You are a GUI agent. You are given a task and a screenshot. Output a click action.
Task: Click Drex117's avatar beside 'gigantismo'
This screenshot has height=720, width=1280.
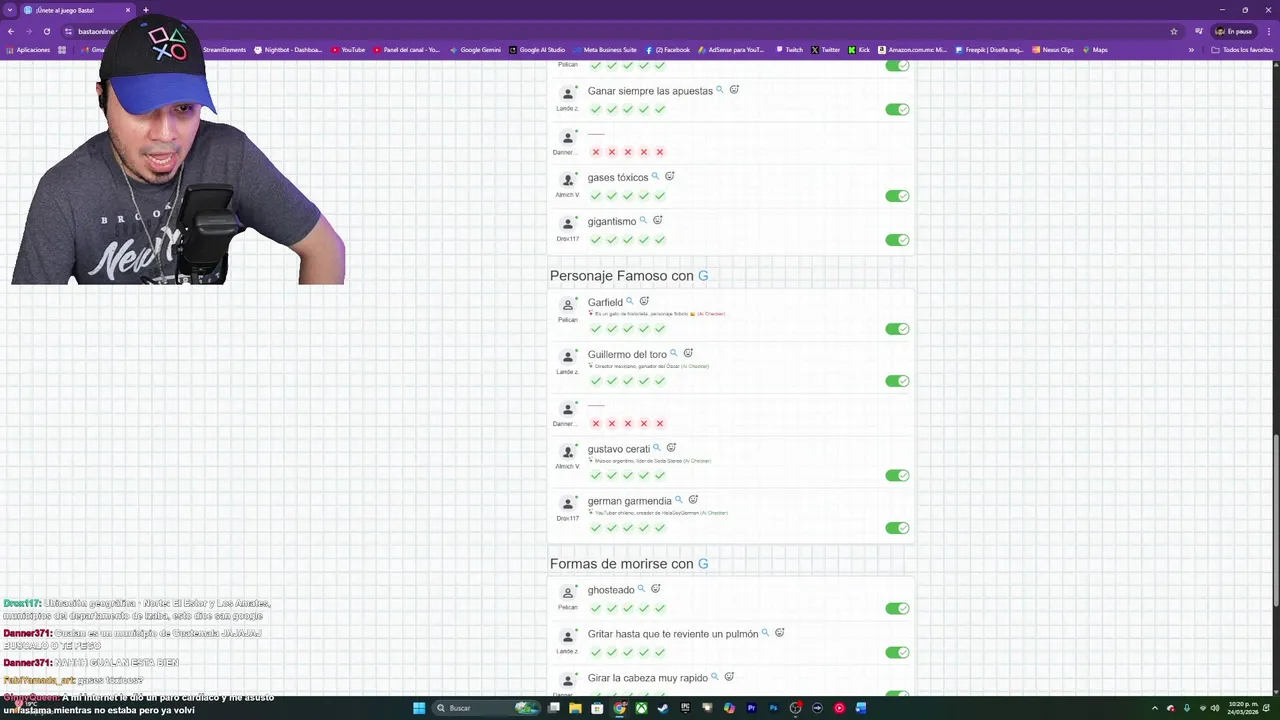tap(568, 224)
